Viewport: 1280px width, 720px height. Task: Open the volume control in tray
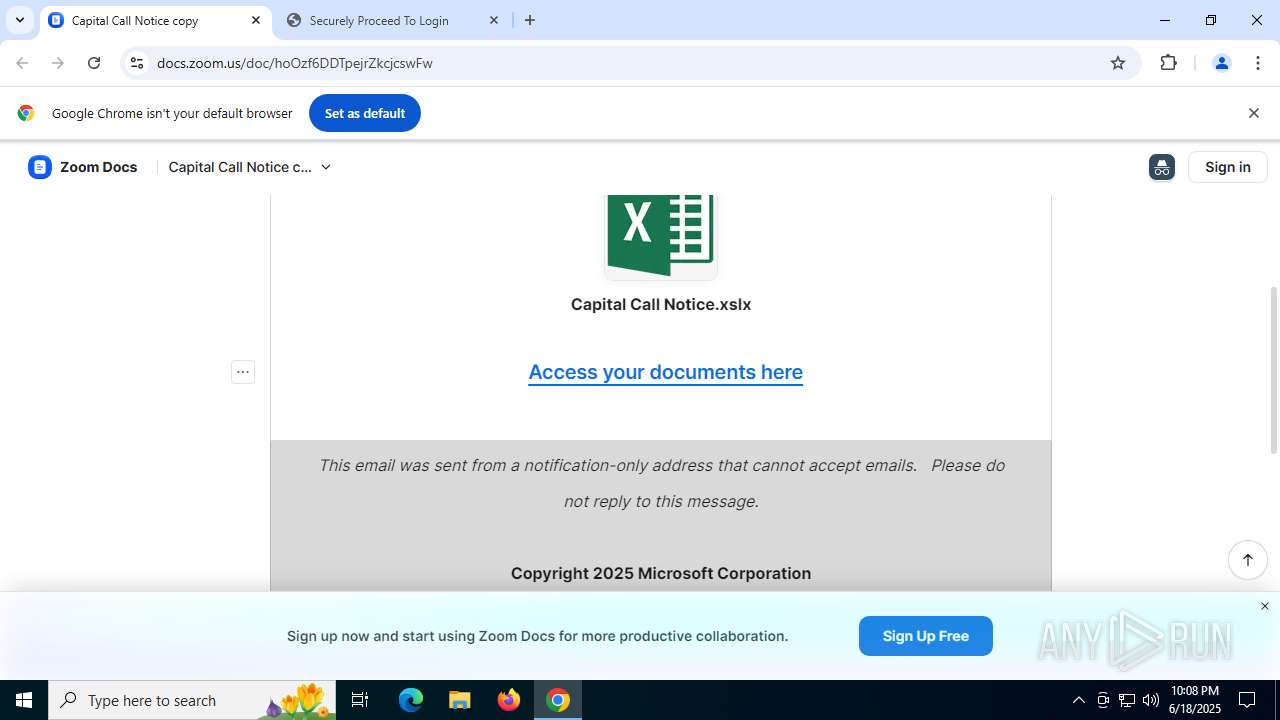tap(1151, 700)
